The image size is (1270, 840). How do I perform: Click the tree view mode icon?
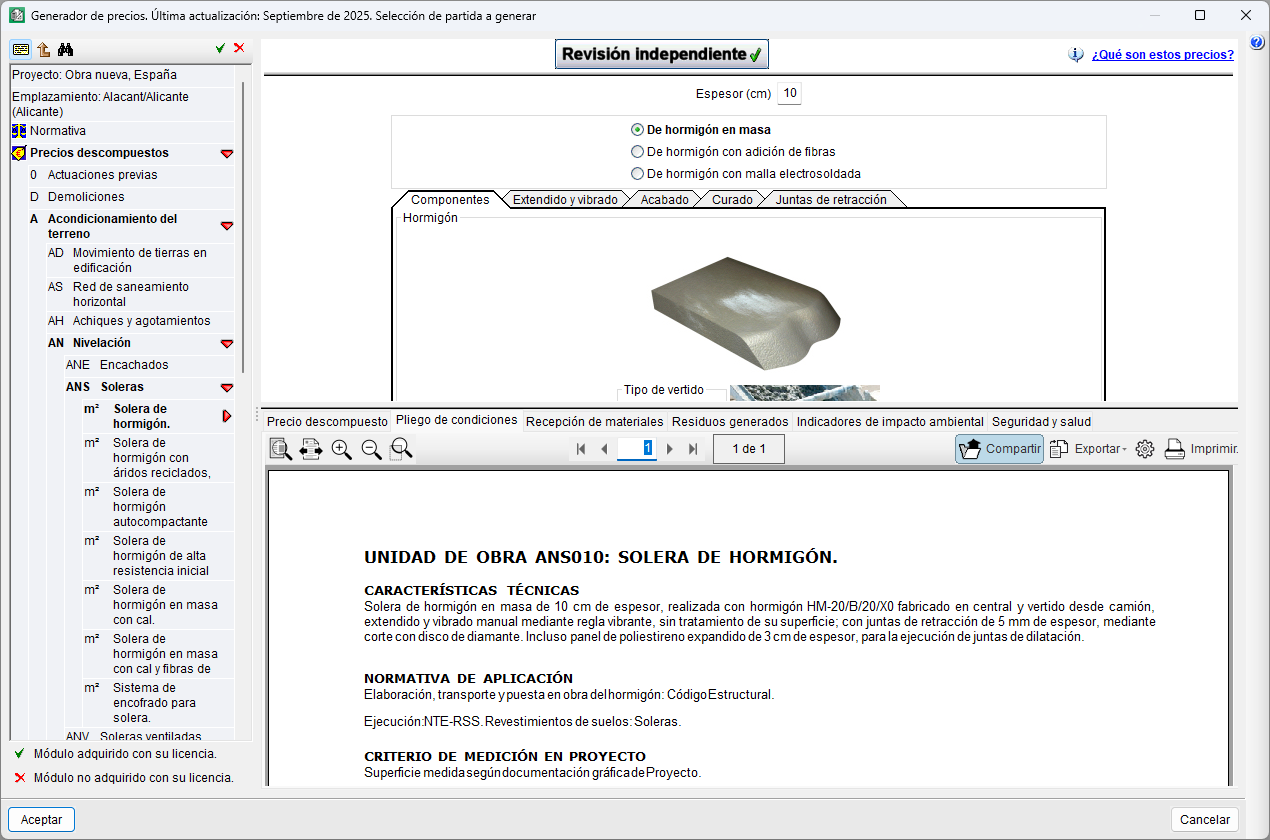tap(21, 49)
